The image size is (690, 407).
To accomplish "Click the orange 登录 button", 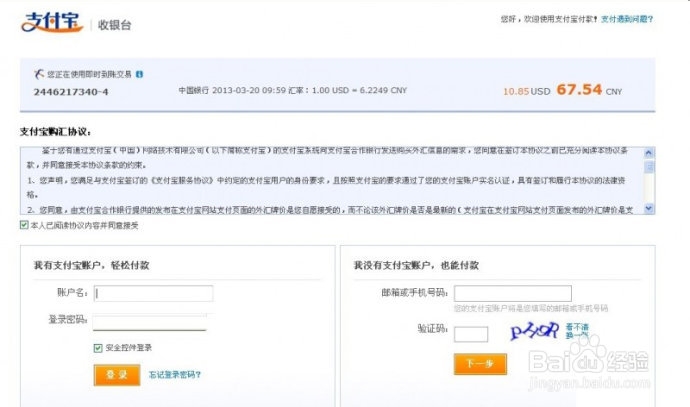I will tap(117, 375).
